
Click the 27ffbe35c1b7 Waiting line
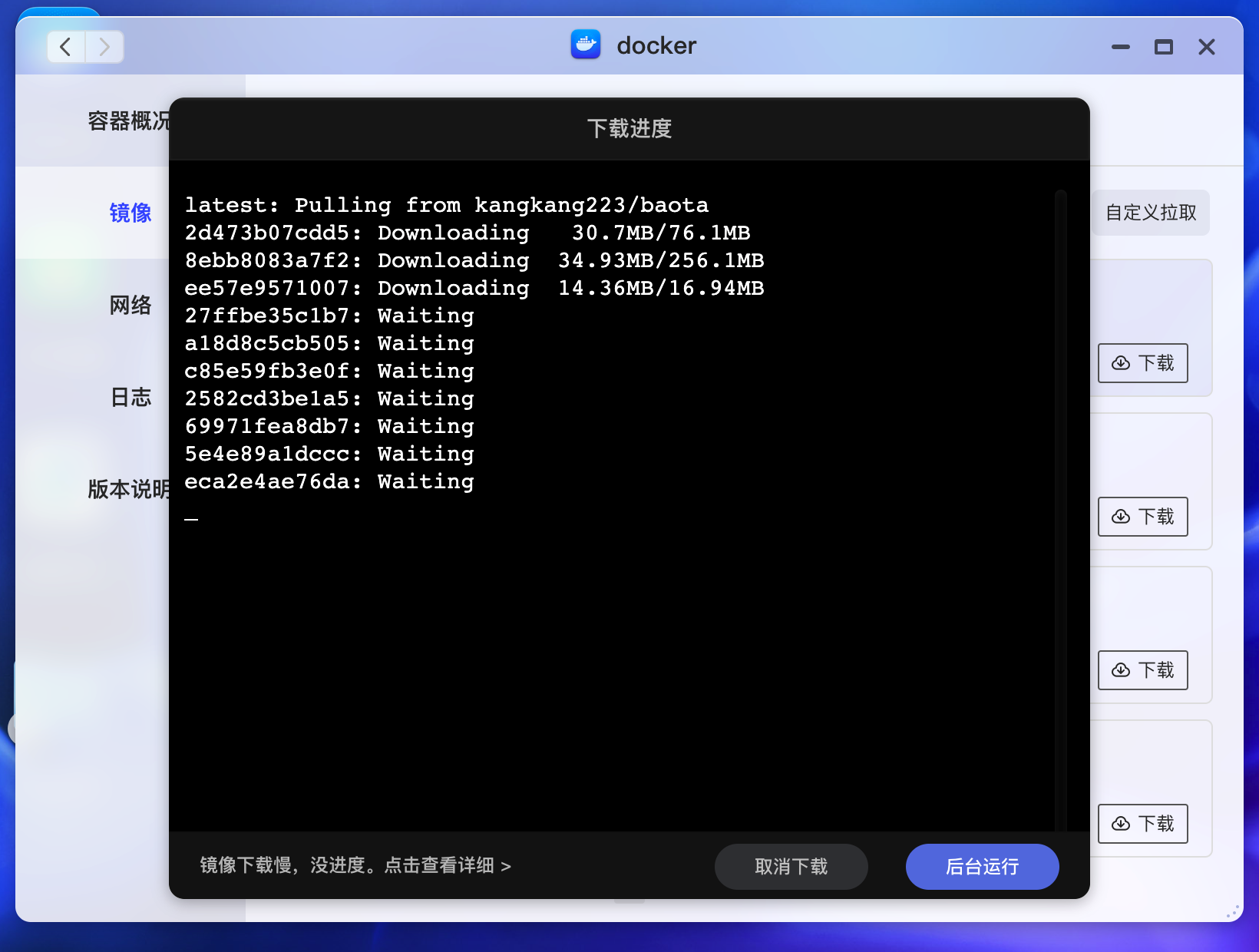coord(329,316)
